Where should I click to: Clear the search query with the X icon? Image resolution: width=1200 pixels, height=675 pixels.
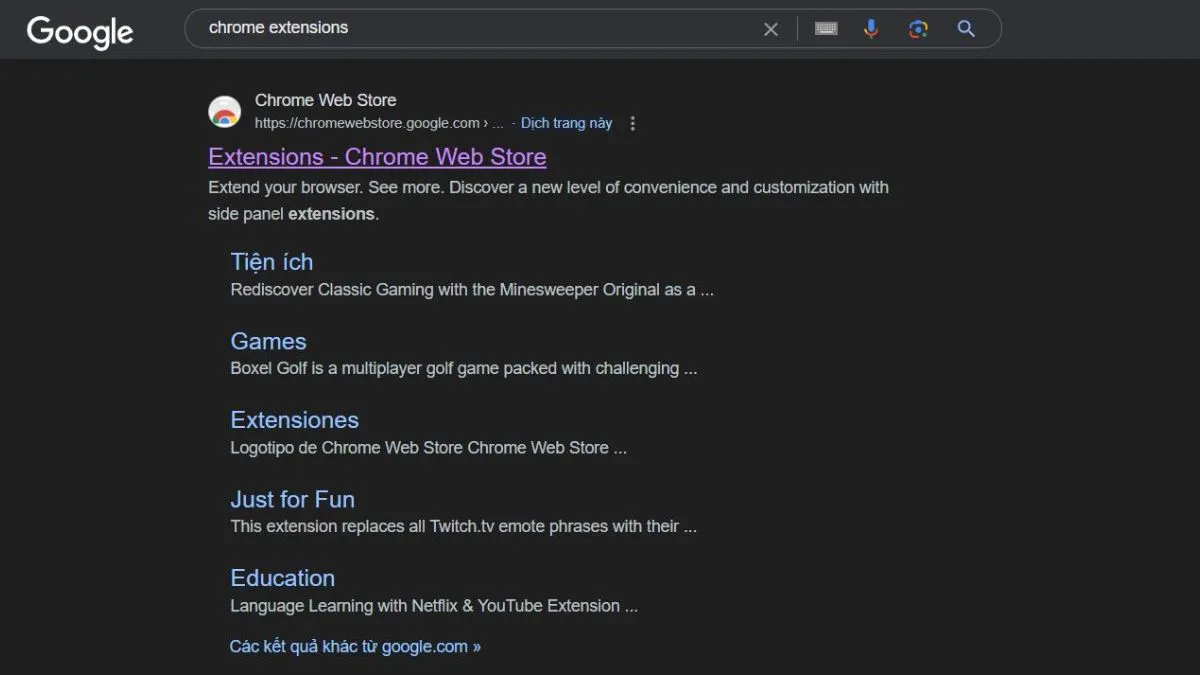click(770, 28)
